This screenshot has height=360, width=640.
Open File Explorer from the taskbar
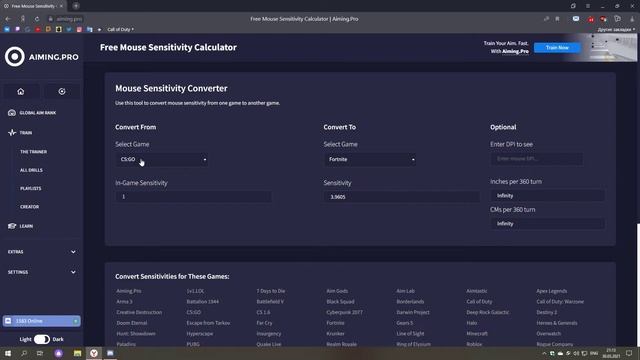[78, 353]
